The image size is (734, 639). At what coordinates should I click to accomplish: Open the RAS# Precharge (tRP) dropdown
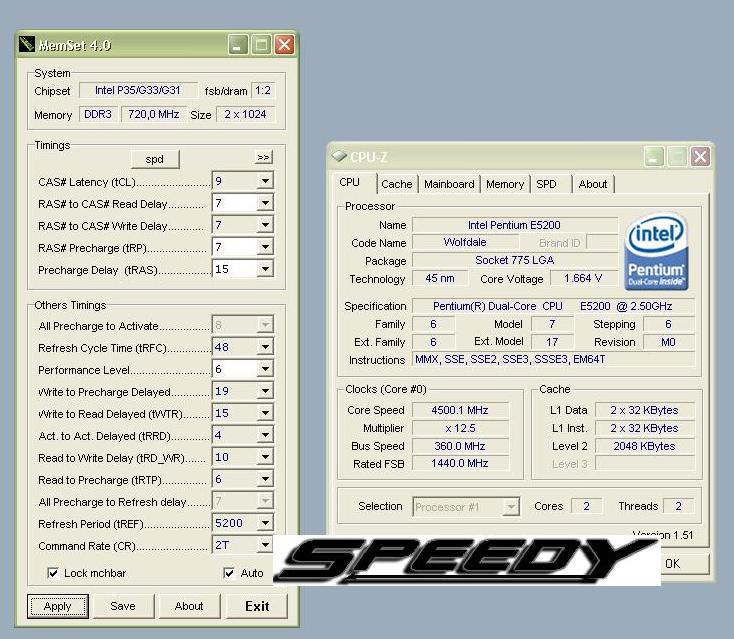tap(265, 247)
